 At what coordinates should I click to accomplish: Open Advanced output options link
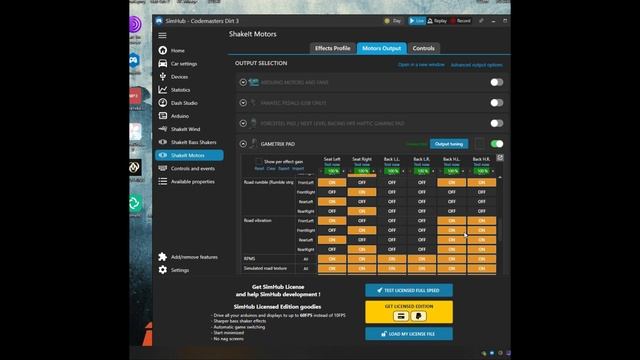point(476,65)
